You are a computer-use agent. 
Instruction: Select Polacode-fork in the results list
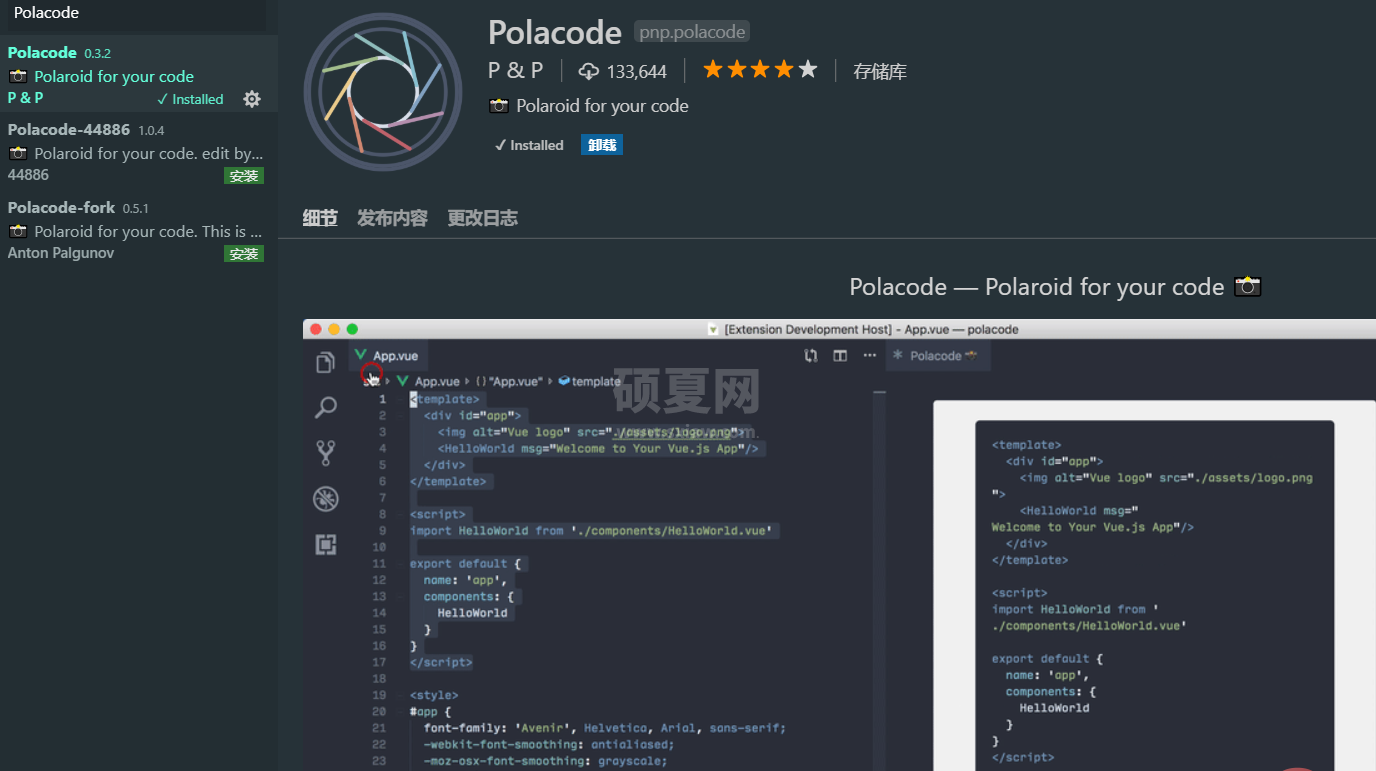[x=139, y=231]
